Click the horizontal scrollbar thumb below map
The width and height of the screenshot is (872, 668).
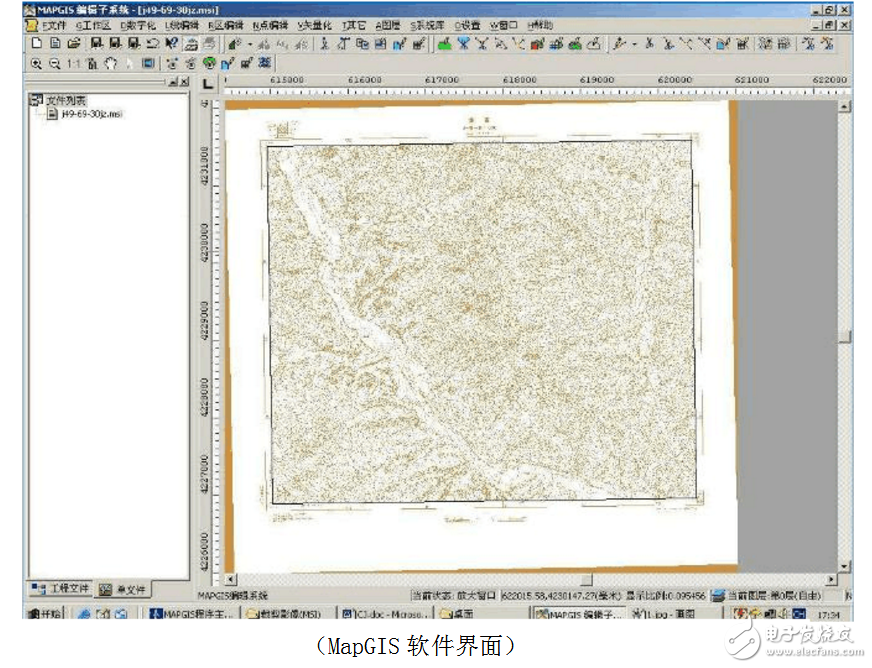coord(586,579)
